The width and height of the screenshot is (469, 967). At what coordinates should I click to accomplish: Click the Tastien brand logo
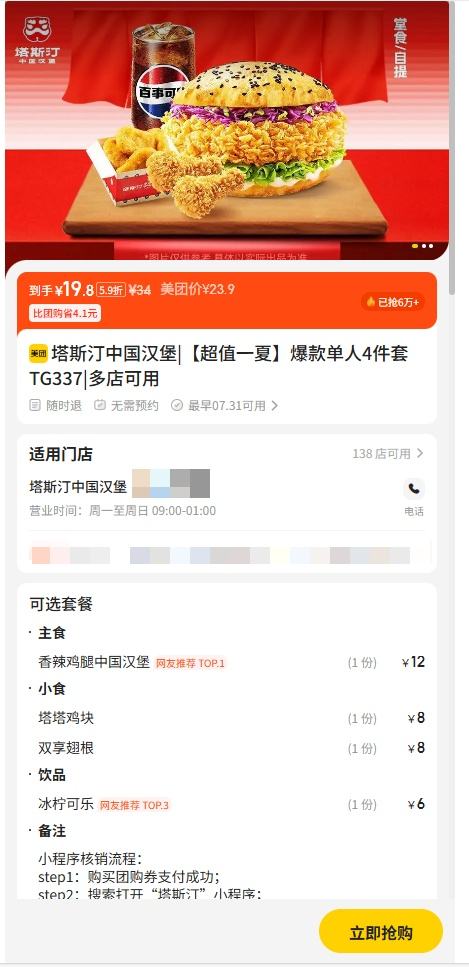(38, 40)
